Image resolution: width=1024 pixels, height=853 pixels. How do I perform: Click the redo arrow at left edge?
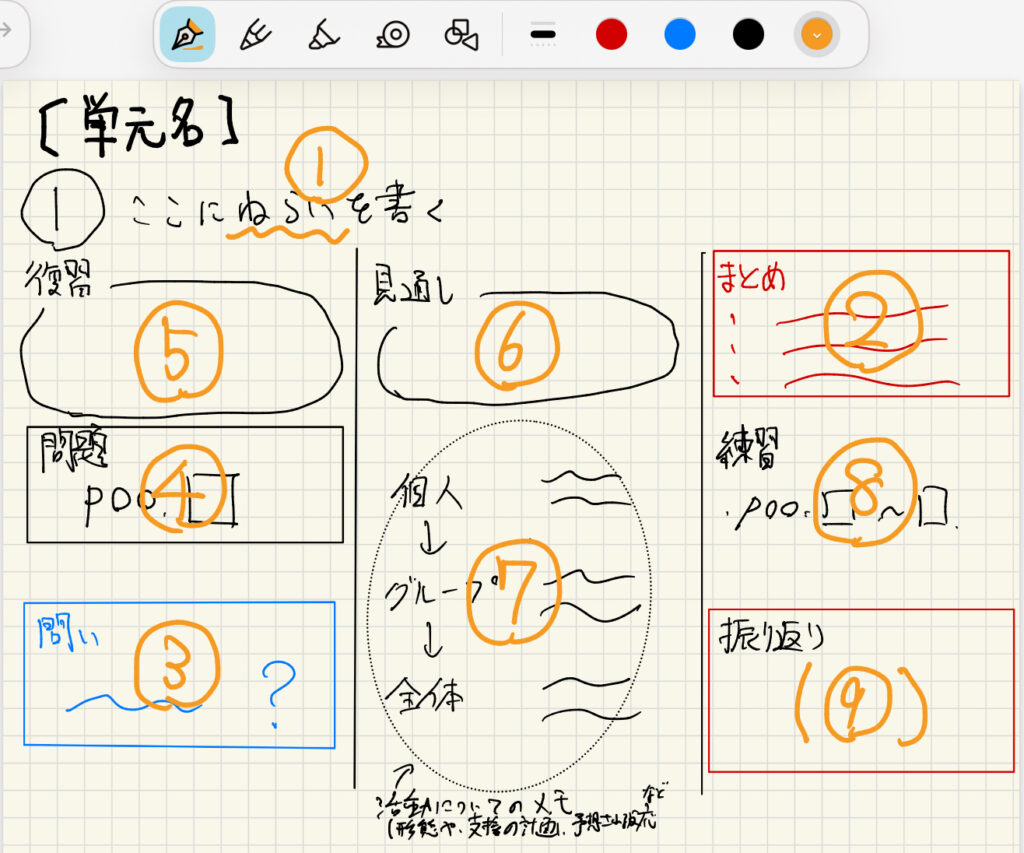pyautogui.click(x=6, y=30)
